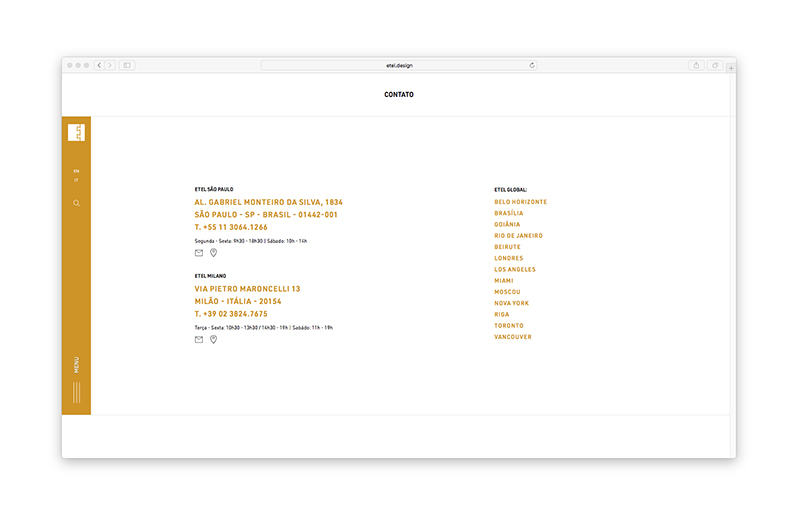Click Milano opening hours text
Screen dimensions: 800x517
tap(263, 328)
